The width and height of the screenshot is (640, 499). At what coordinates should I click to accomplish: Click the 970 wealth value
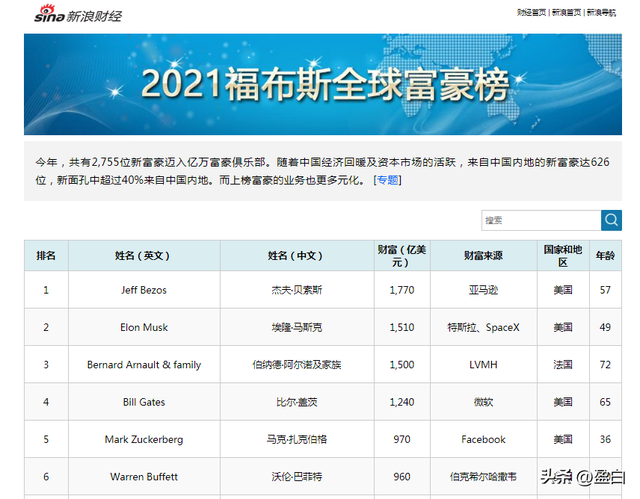[x=402, y=439]
